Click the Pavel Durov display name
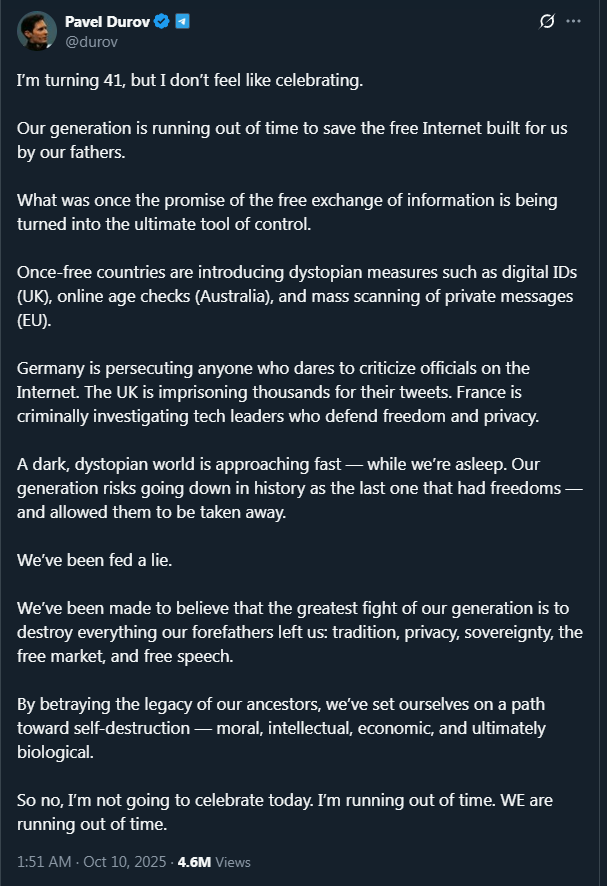The height and width of the screenshot is (886, 607). click(x=107, y=21)
